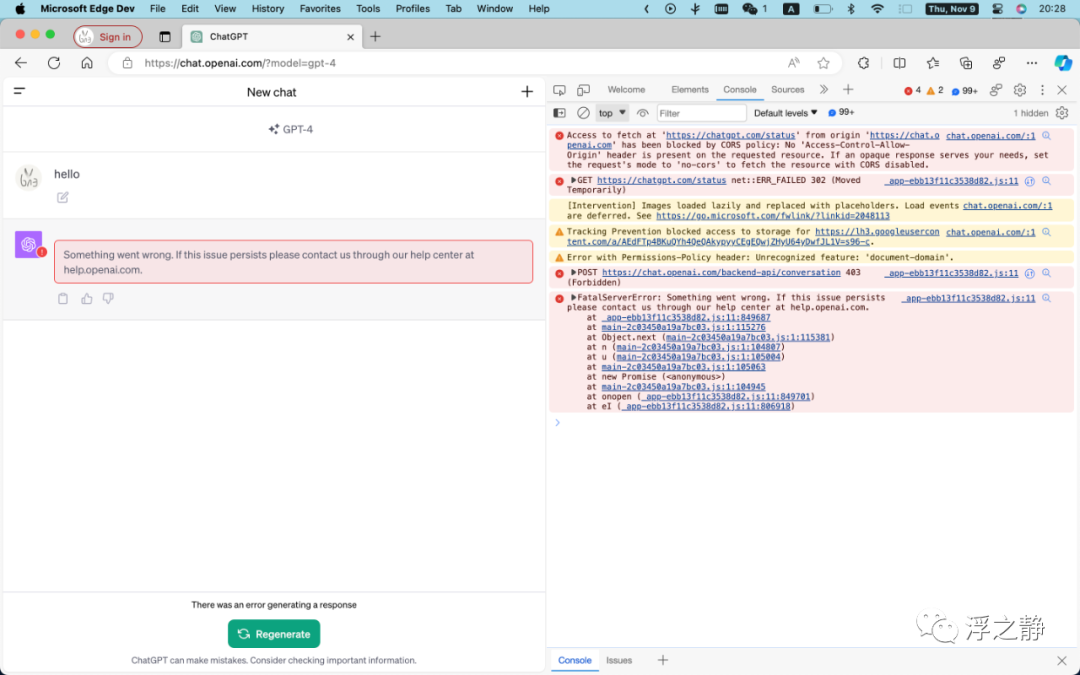
Task: Show more DevTools tabs with the chevrons
Action: point(824,90)
